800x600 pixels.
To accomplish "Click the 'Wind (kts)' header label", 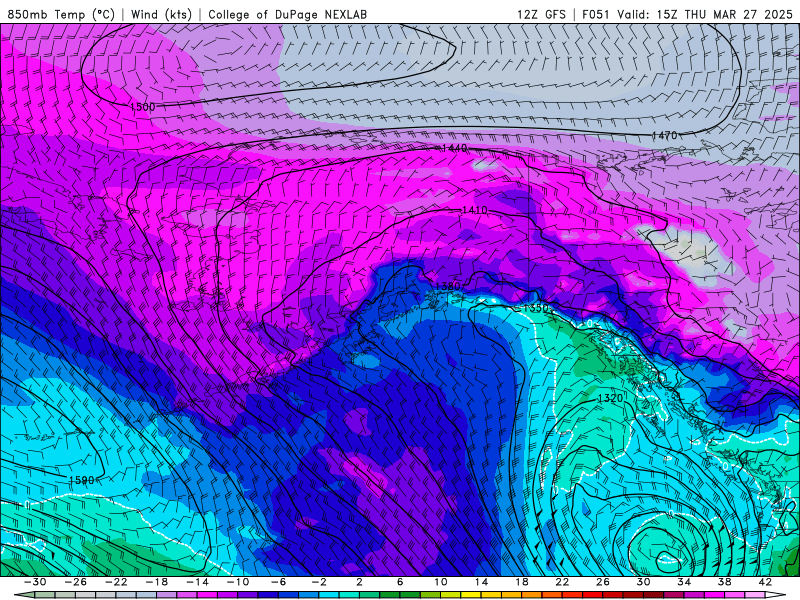I will click(161, 14).
